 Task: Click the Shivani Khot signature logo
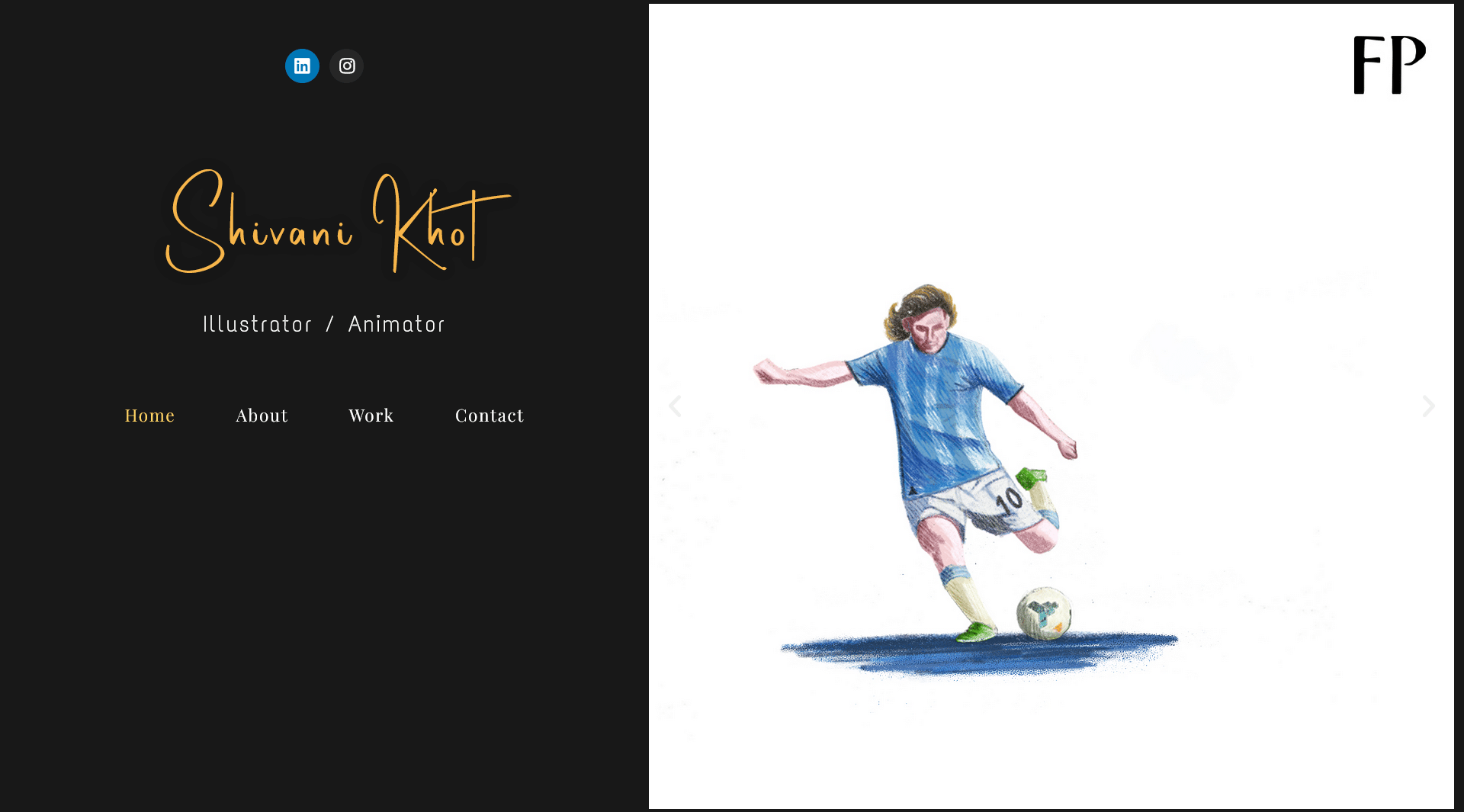(x=338, y=221)
